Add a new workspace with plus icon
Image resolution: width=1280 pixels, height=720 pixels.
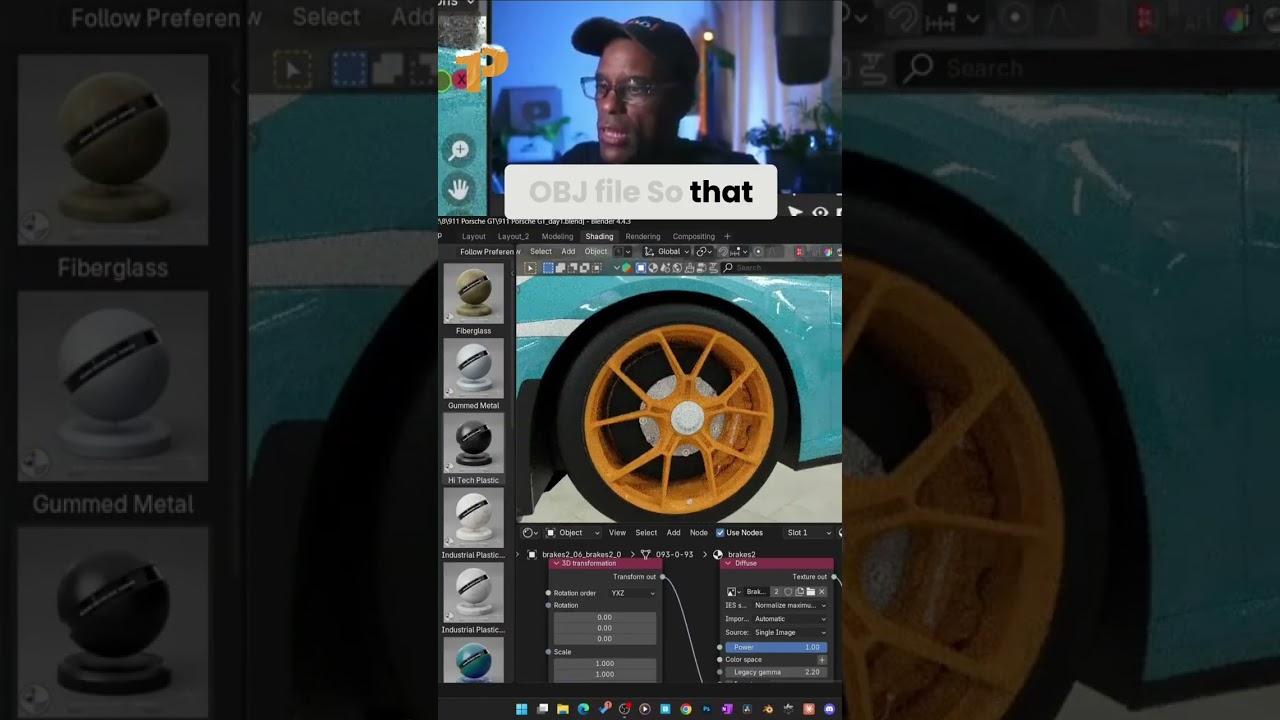[727, 237]
